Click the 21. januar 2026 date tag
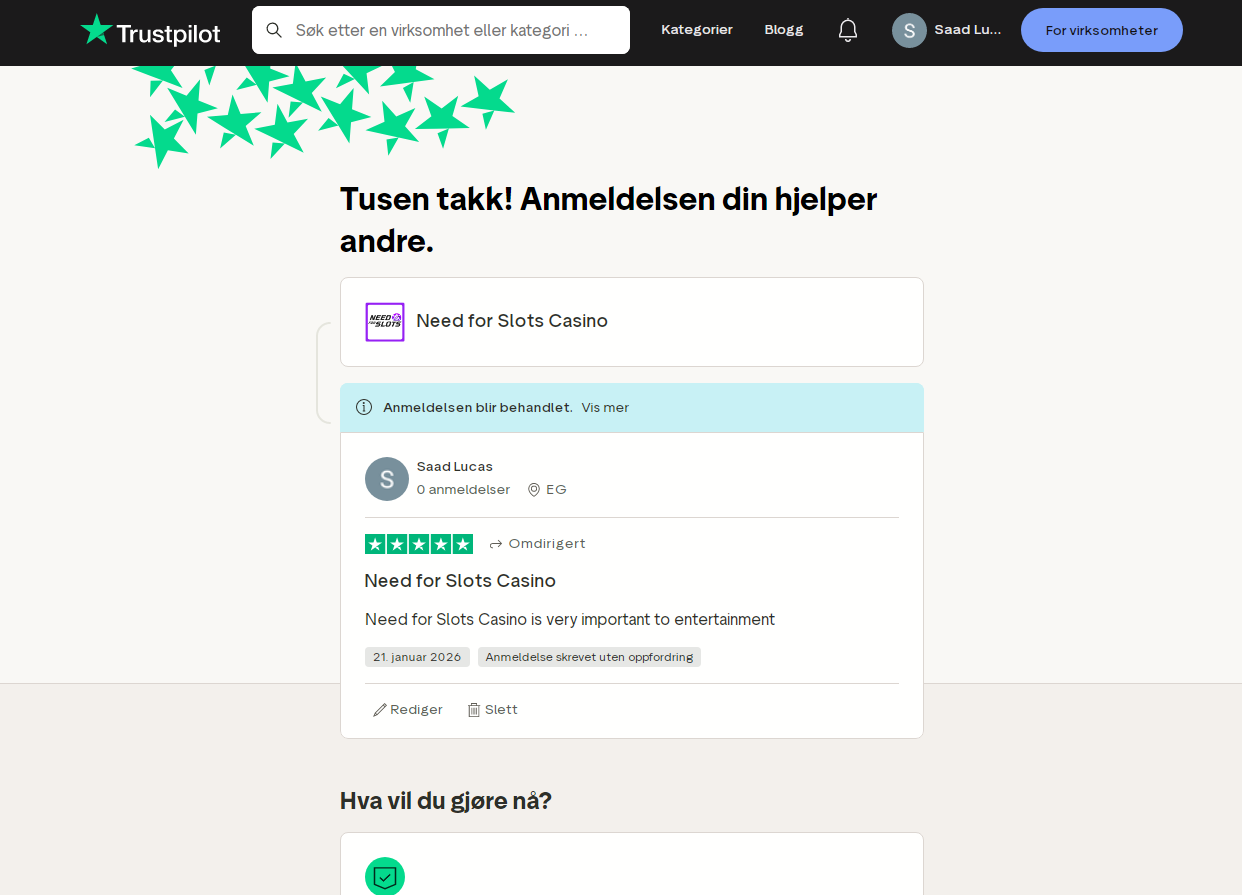This screenshot has height=895, width=1242. click(x=417, y=657)
